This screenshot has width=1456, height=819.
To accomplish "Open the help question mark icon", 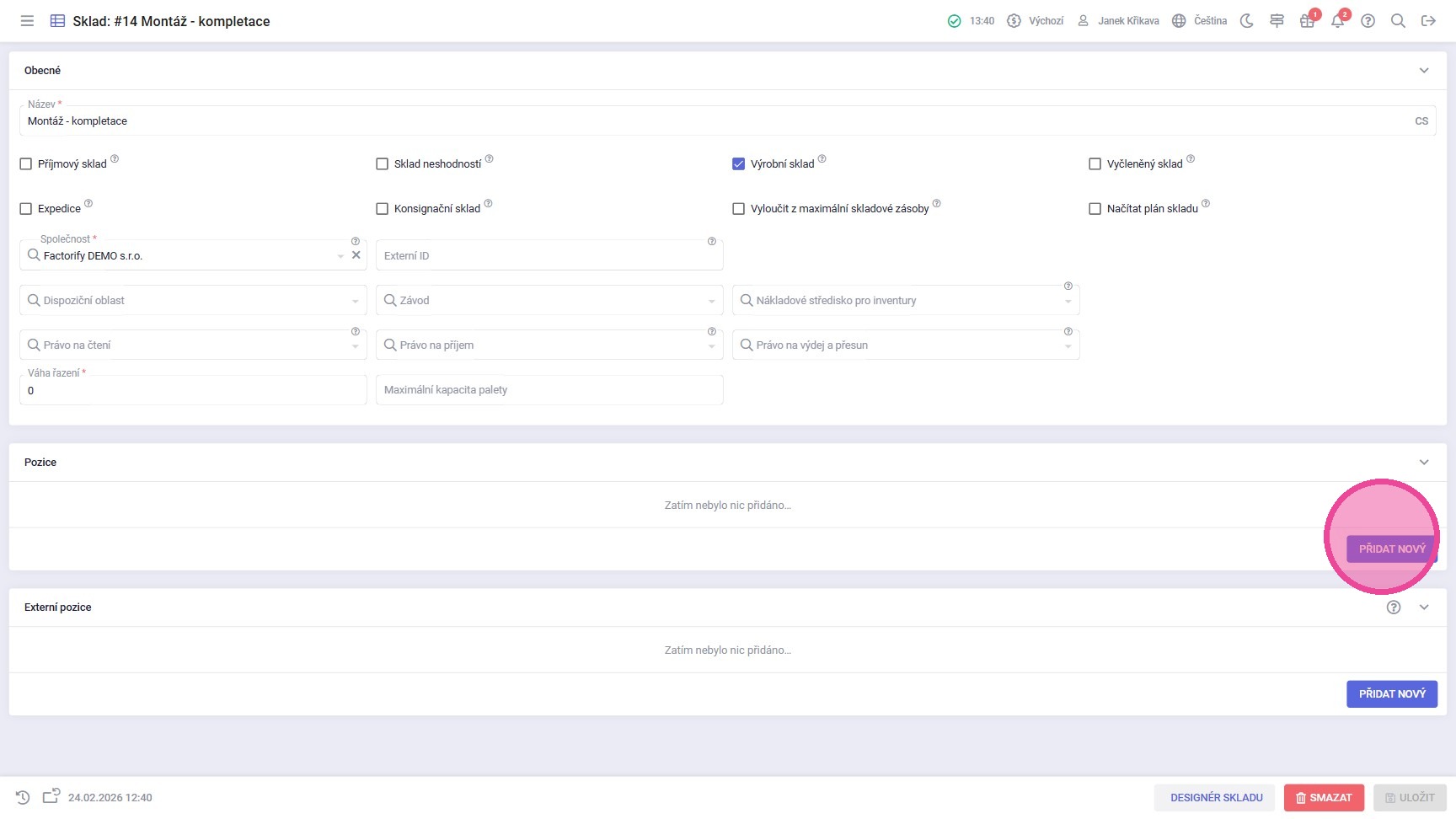I will tap(1368, 21).
